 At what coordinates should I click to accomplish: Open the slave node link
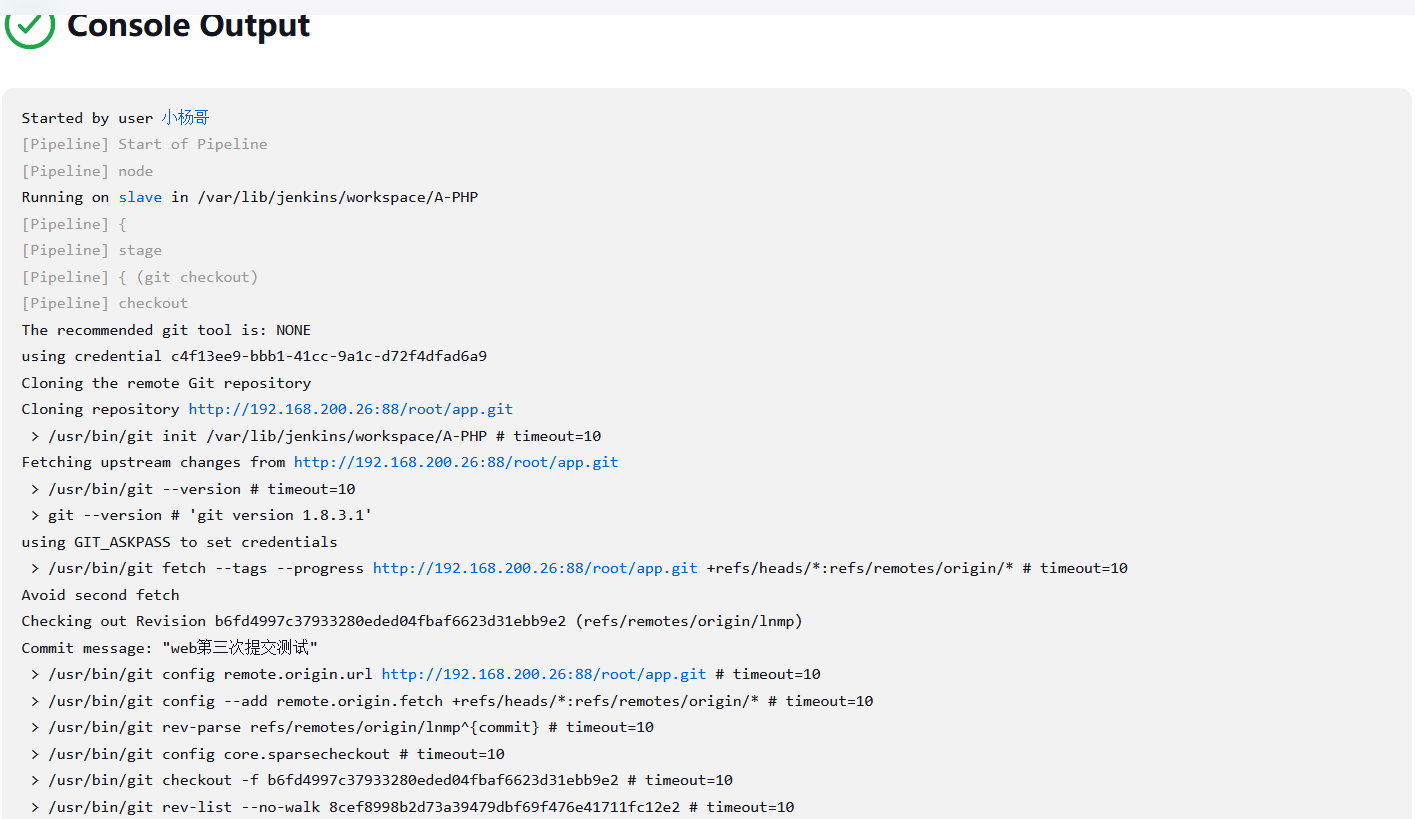point(140,197)
